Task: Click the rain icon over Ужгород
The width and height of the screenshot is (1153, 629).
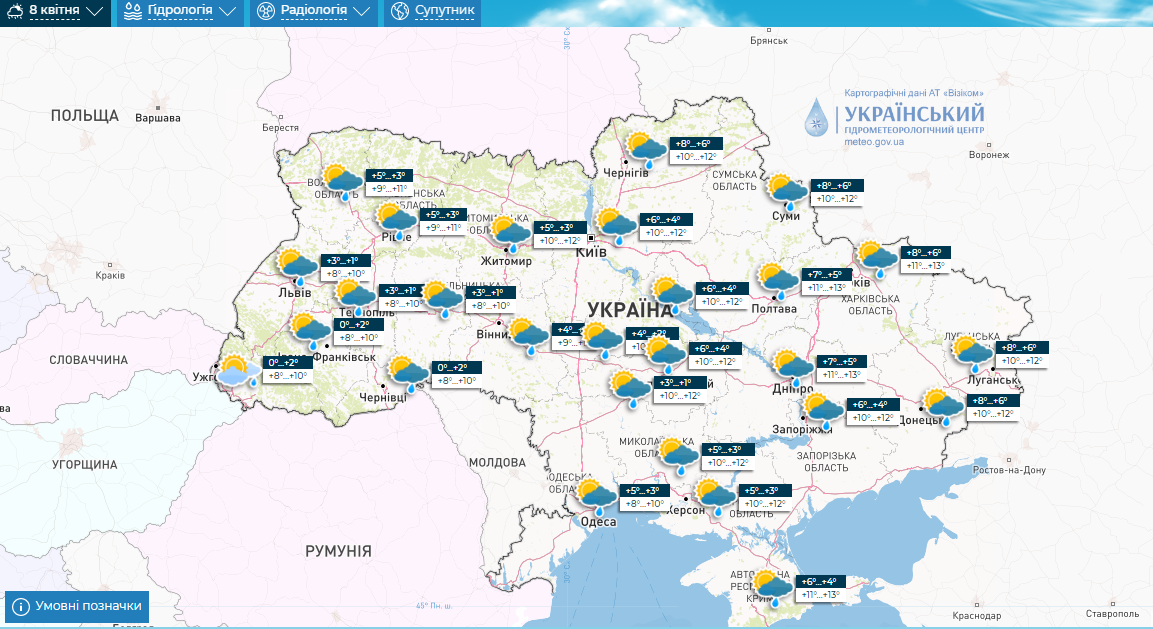Action: click(234, 370)
